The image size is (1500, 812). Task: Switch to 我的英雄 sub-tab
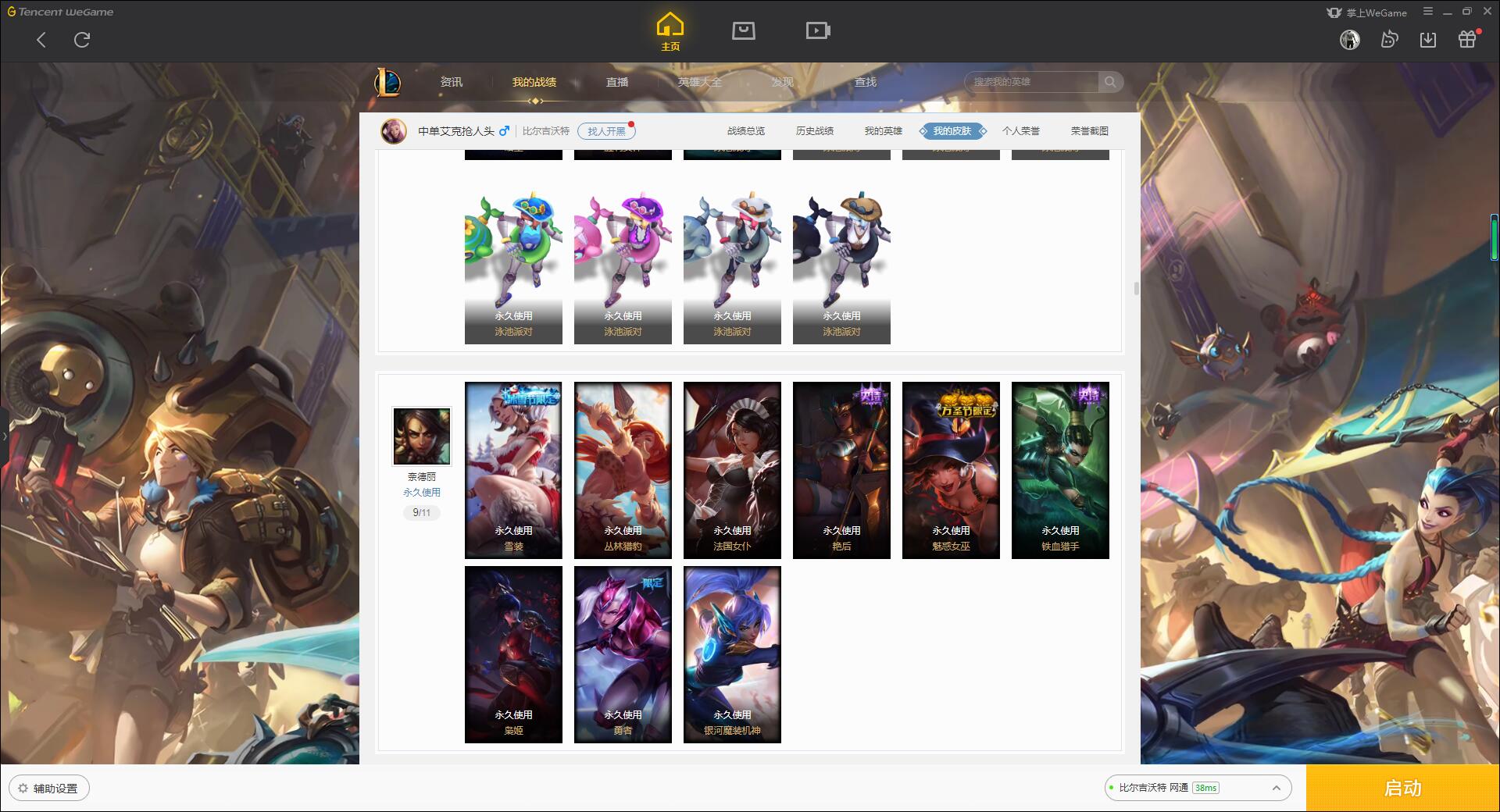click(x=884, y=131)
